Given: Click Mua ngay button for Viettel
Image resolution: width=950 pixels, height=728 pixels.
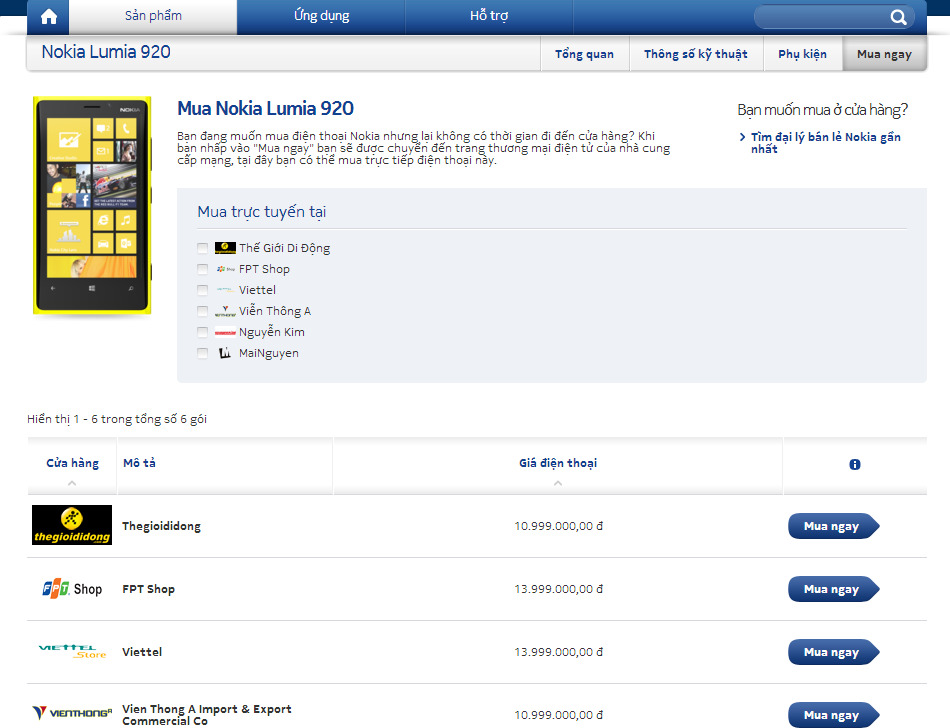Looking at the screenshot, I should [833, 652].
